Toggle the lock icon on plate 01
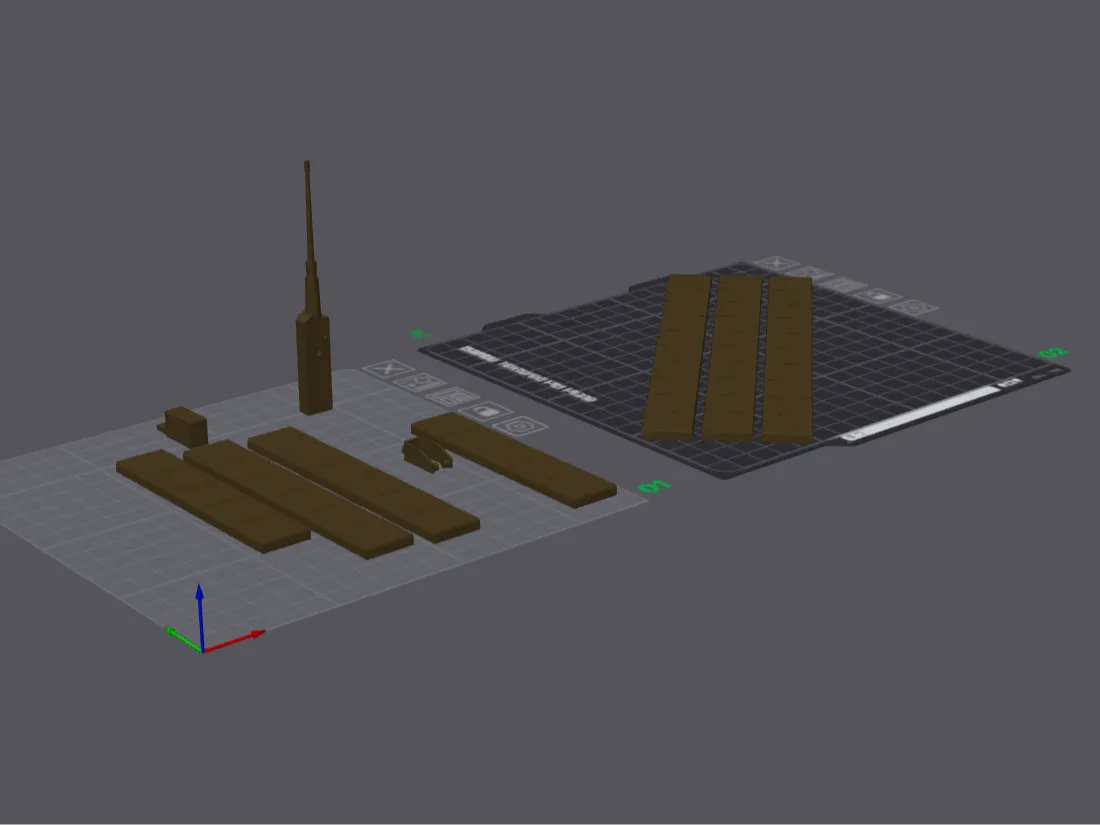The width and height of the screenshot is (1100, 825). [485, 411]
